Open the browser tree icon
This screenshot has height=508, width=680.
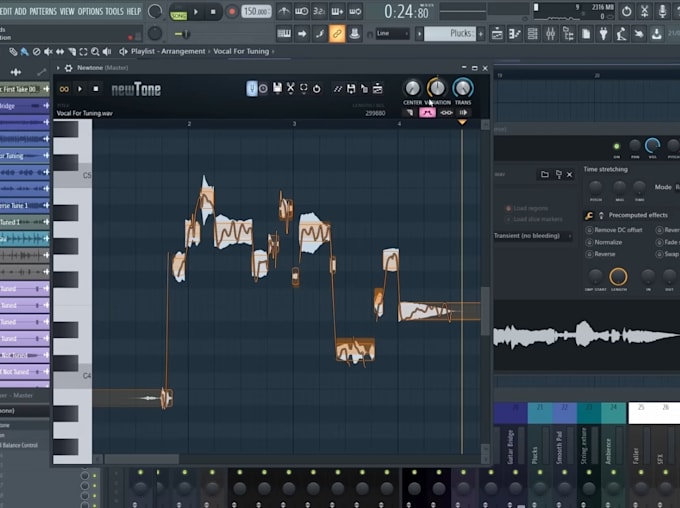pyautogui.click(x=568, y=33)
